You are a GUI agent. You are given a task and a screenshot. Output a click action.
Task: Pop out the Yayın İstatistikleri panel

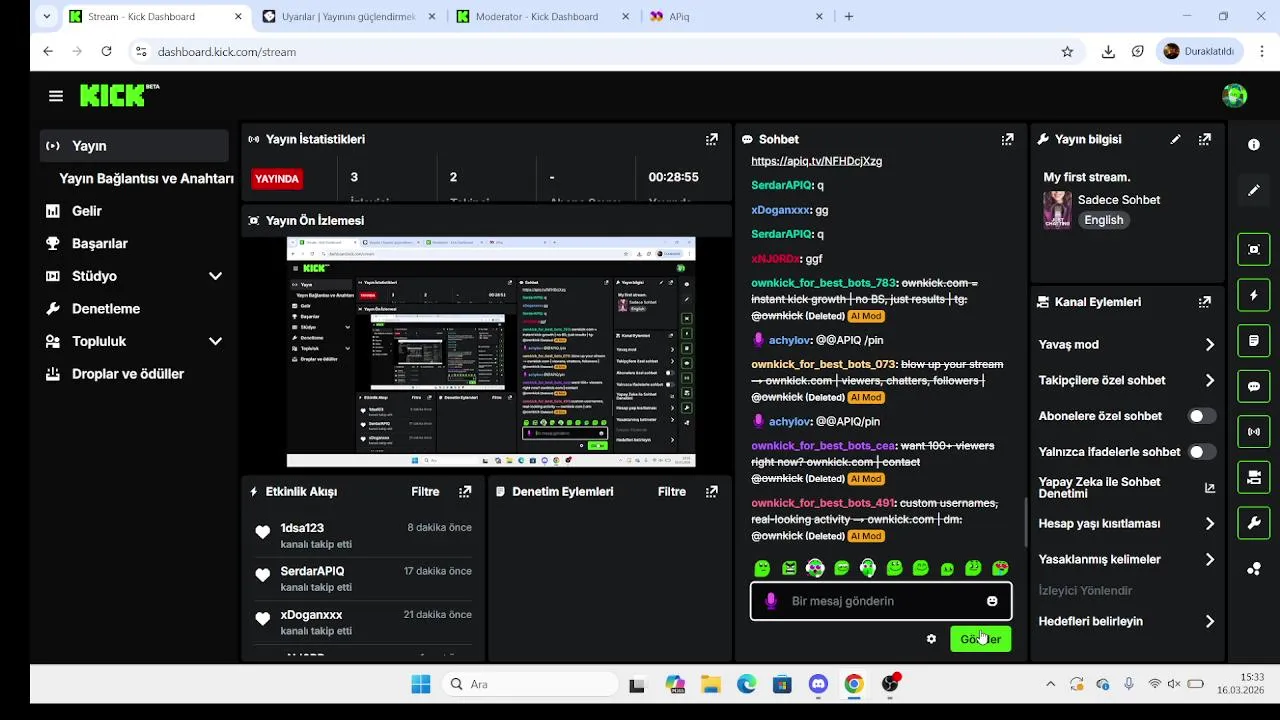[x=711, y=139]
